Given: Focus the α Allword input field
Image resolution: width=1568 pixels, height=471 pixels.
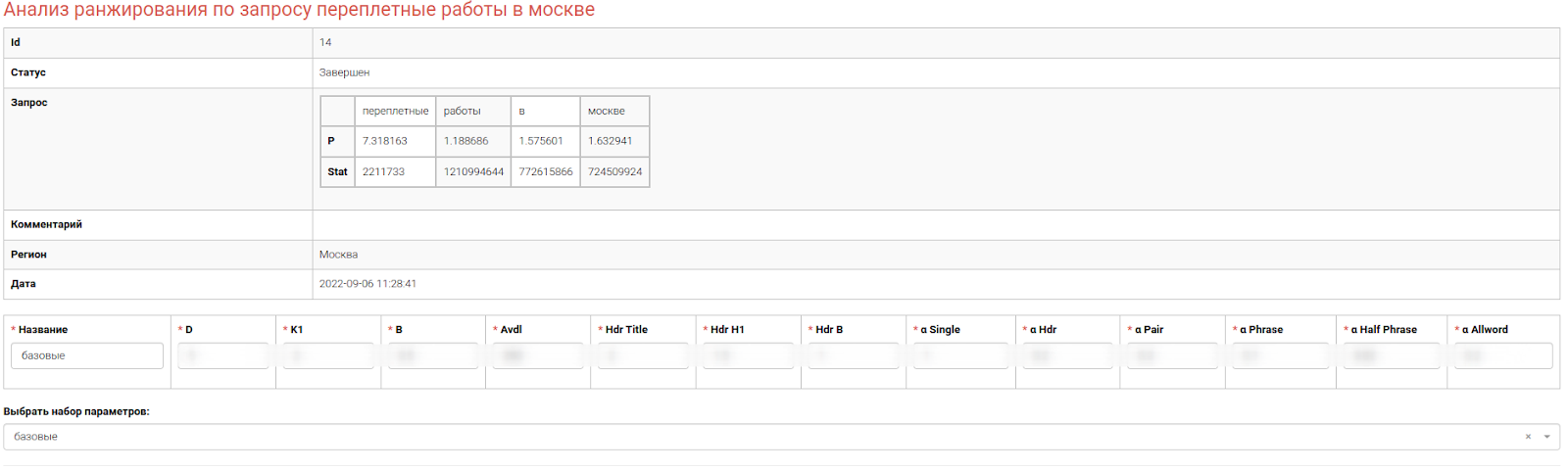Looking at the screenshot, I should pyautogui.click(x=1502, y=355).
